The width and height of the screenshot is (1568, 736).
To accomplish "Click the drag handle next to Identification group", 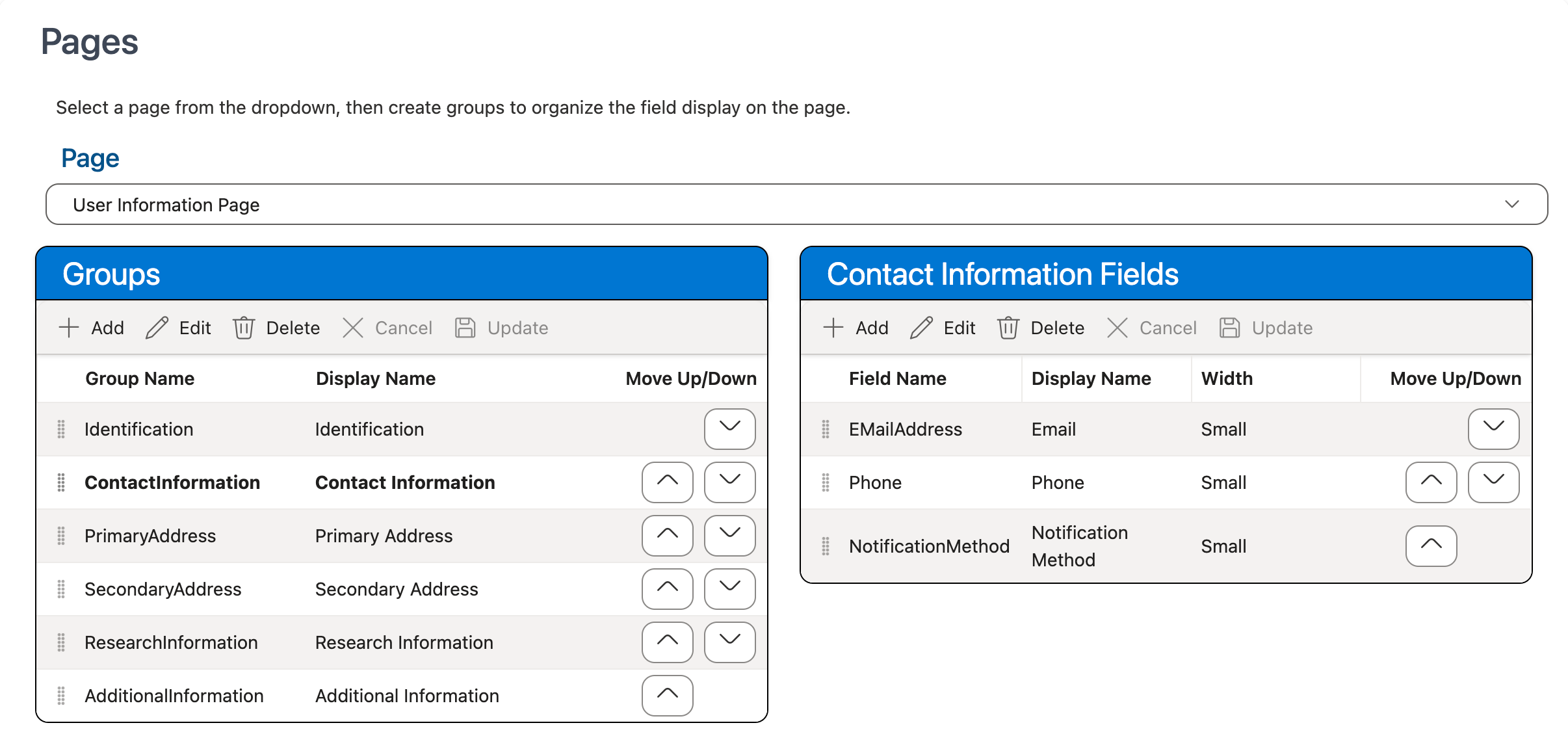I will 61,429.
